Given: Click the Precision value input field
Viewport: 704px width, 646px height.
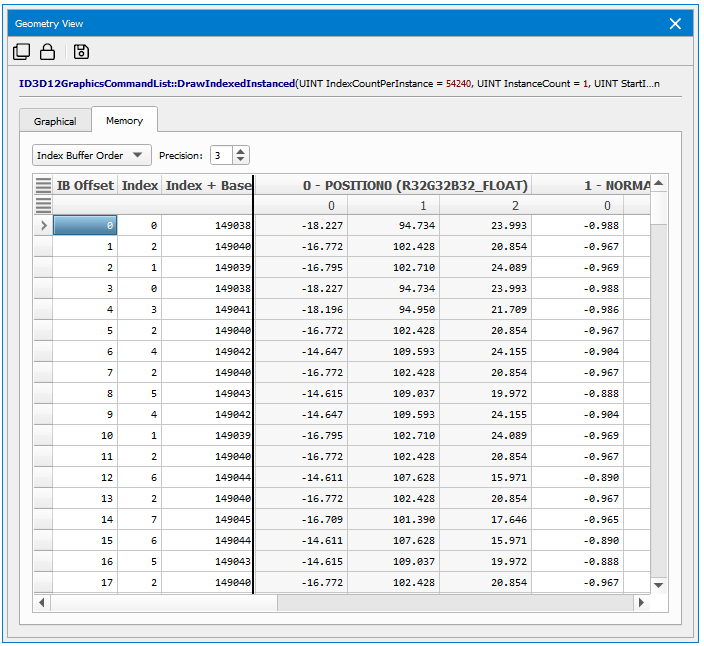Looking at the screenshot, I should (221, 155).
